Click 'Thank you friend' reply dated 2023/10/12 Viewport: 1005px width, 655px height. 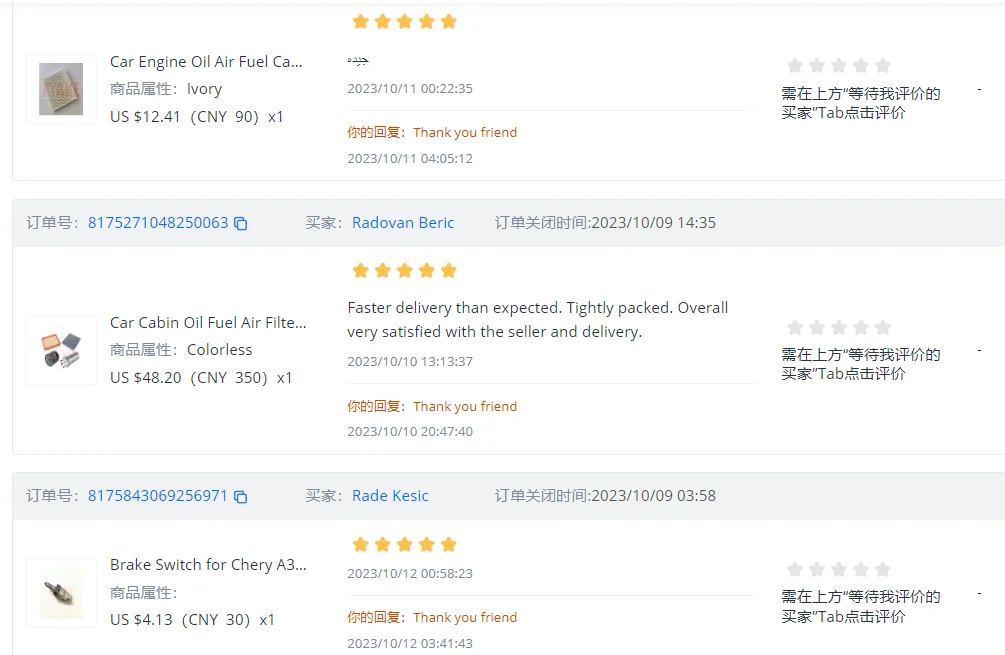pos(465,618)
